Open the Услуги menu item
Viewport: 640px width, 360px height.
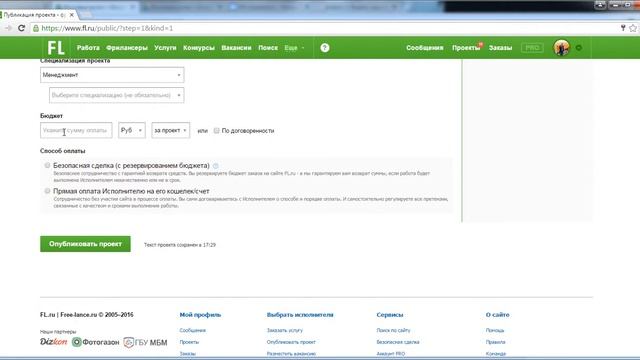click(x=165, y=48)
